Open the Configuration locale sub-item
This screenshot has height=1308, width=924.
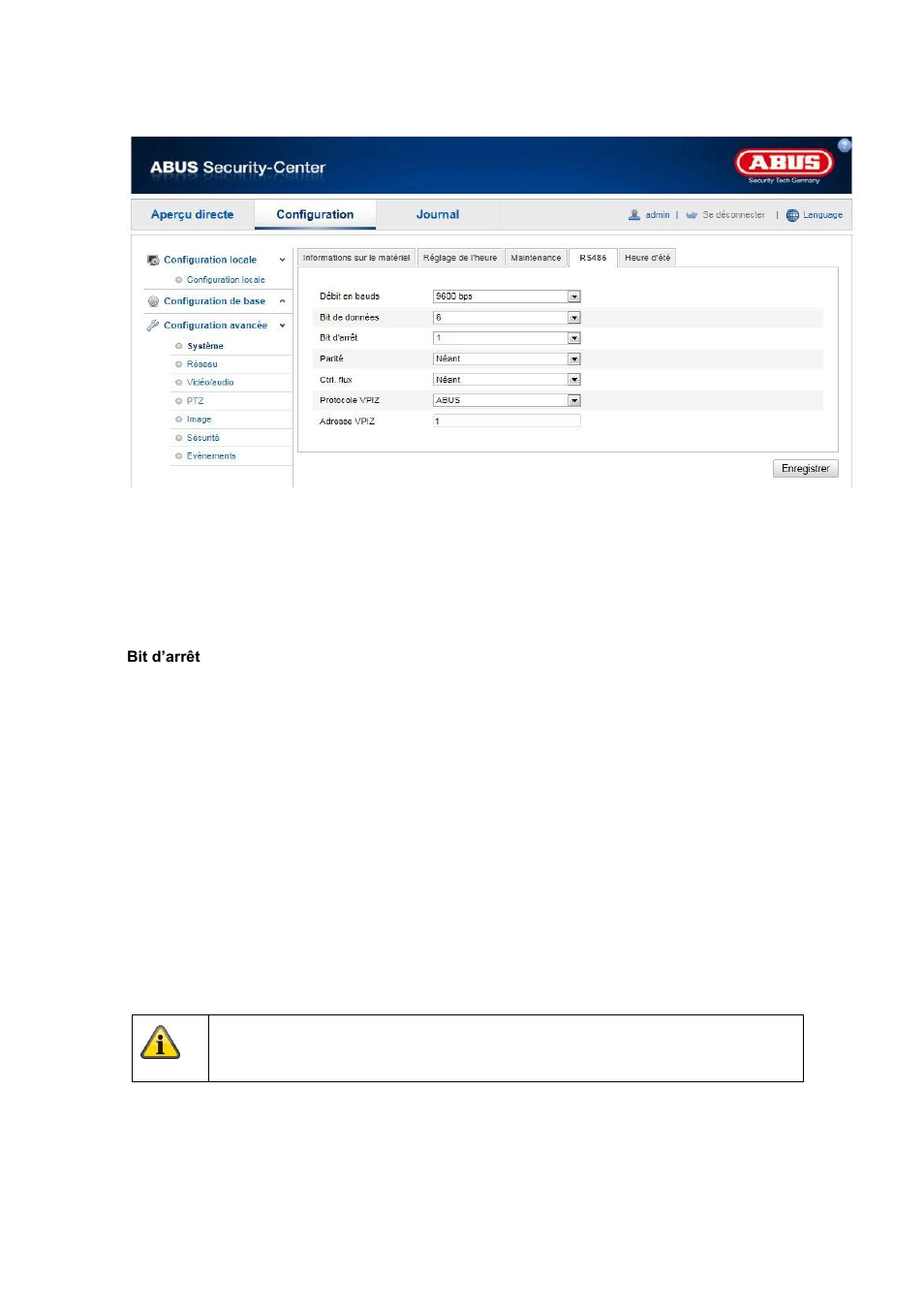click(226, 280)
